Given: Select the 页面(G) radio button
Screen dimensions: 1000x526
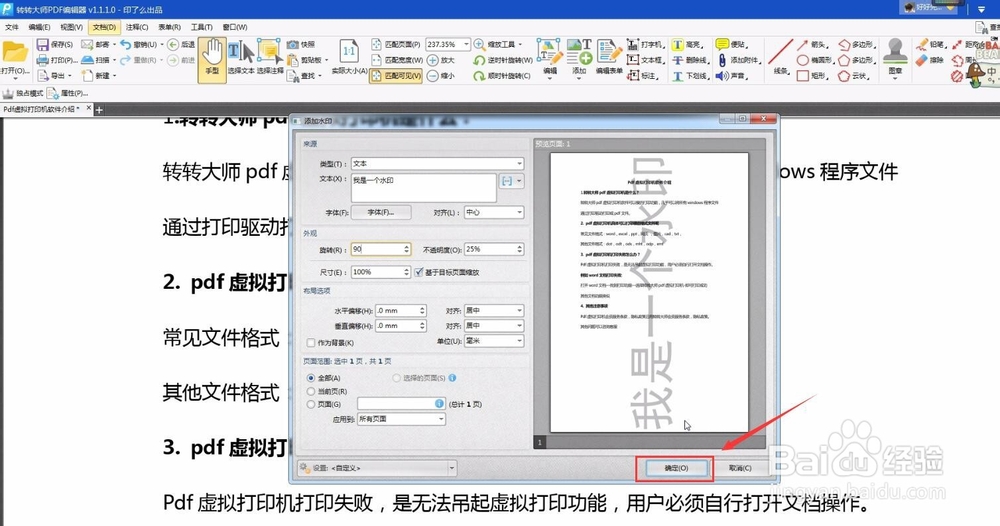Looking at the screenshot, I should tap(311, 404).
